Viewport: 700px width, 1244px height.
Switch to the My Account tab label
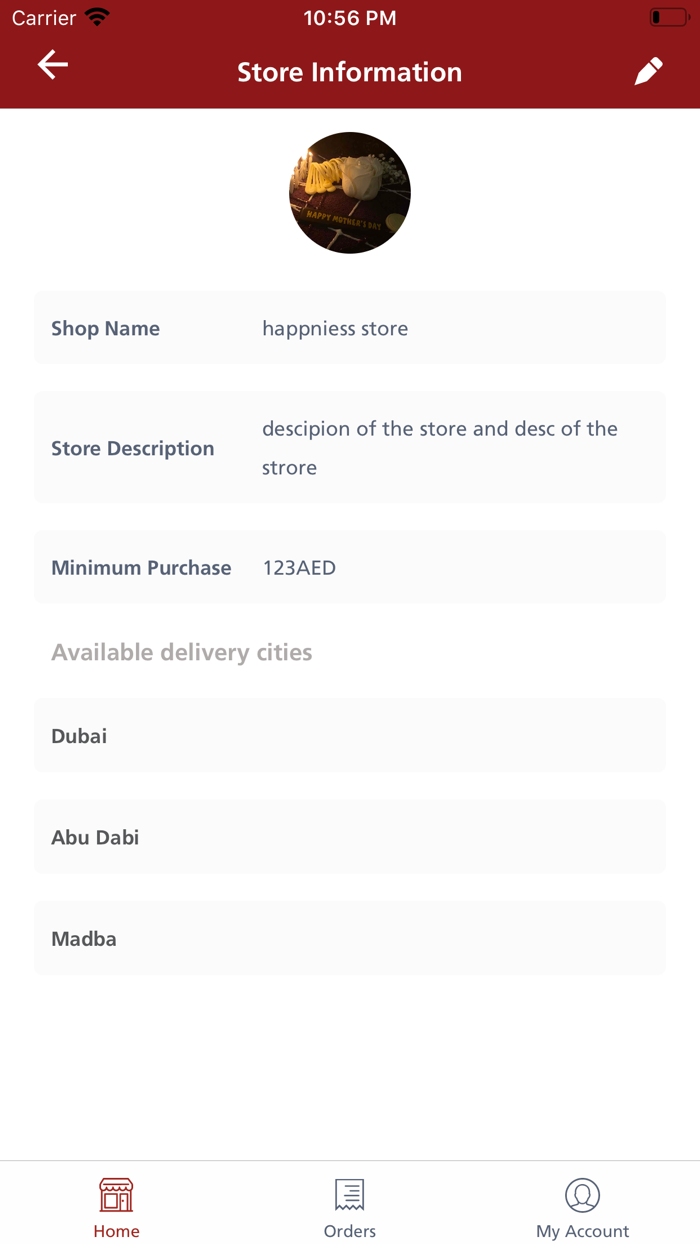click(x=582, y=1231)
